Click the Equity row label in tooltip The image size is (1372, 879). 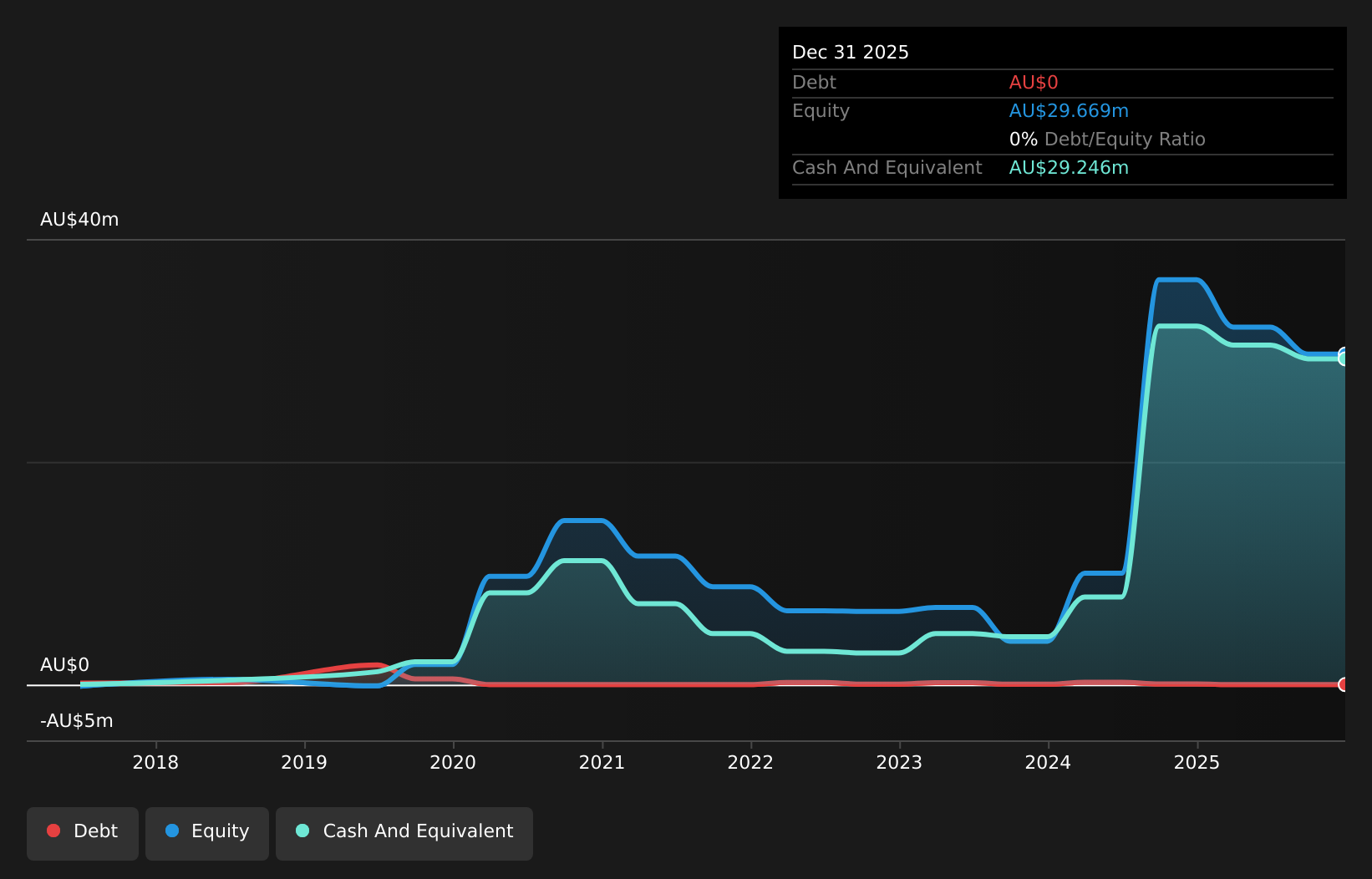tap(821, 111)
